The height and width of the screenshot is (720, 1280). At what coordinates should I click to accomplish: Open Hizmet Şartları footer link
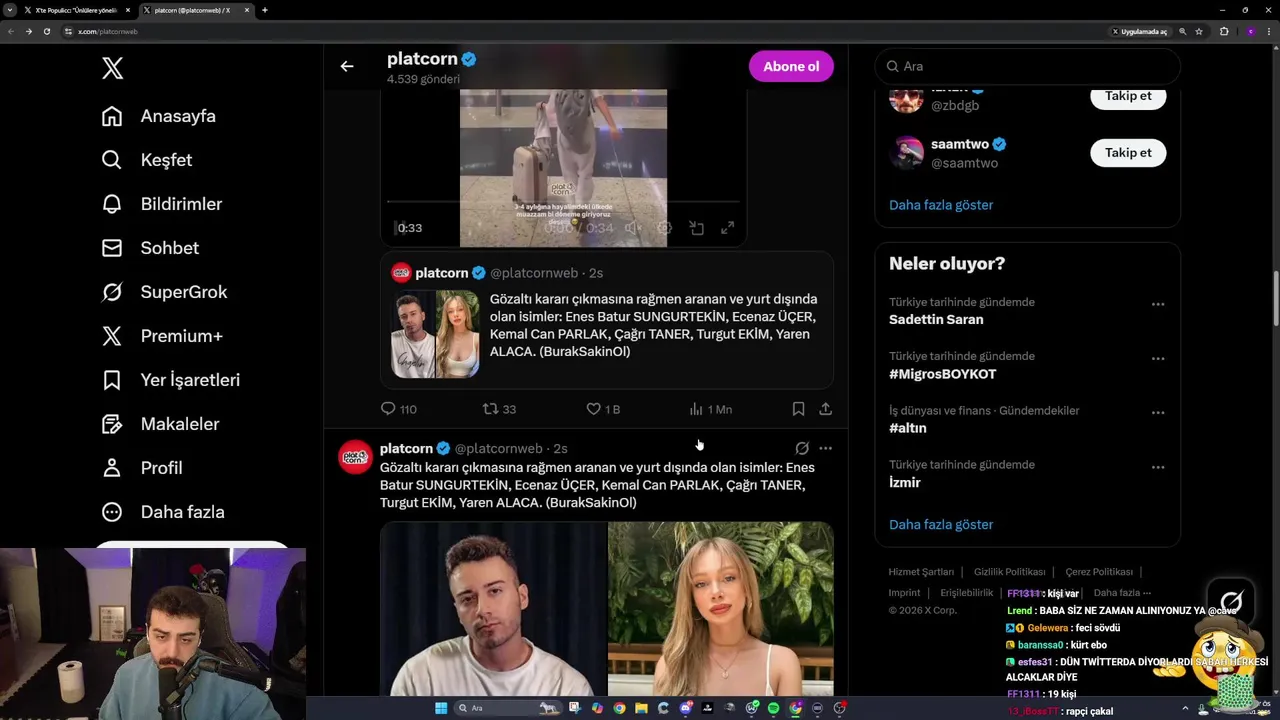[921, 572]
